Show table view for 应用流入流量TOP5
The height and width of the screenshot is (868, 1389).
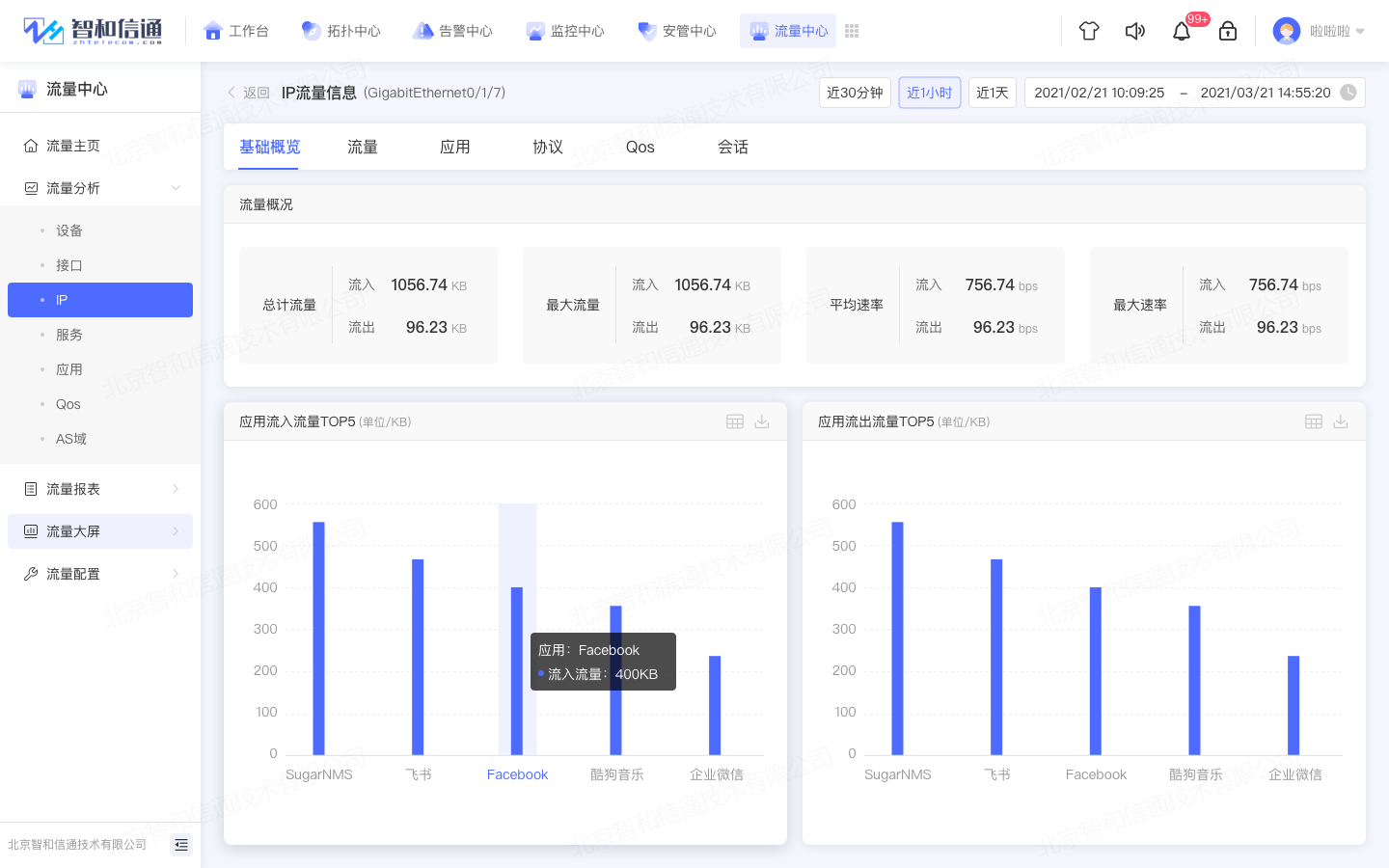tap(735, 421)
